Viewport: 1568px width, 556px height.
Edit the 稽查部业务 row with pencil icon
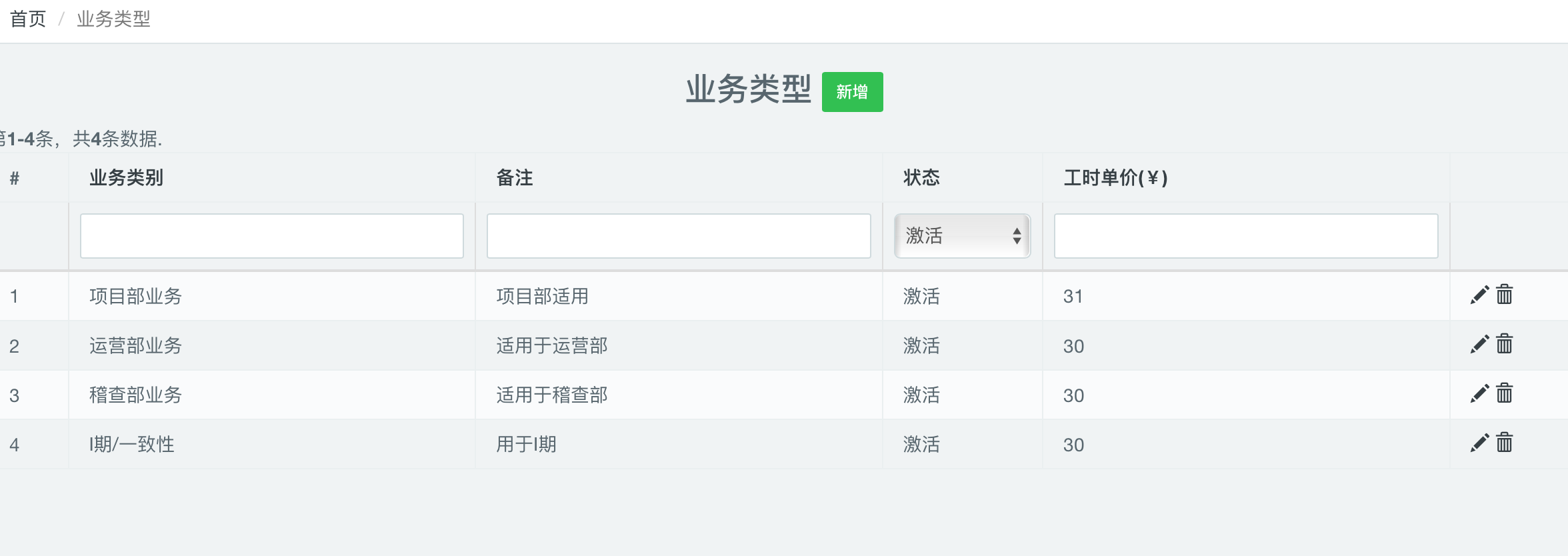1479,393
